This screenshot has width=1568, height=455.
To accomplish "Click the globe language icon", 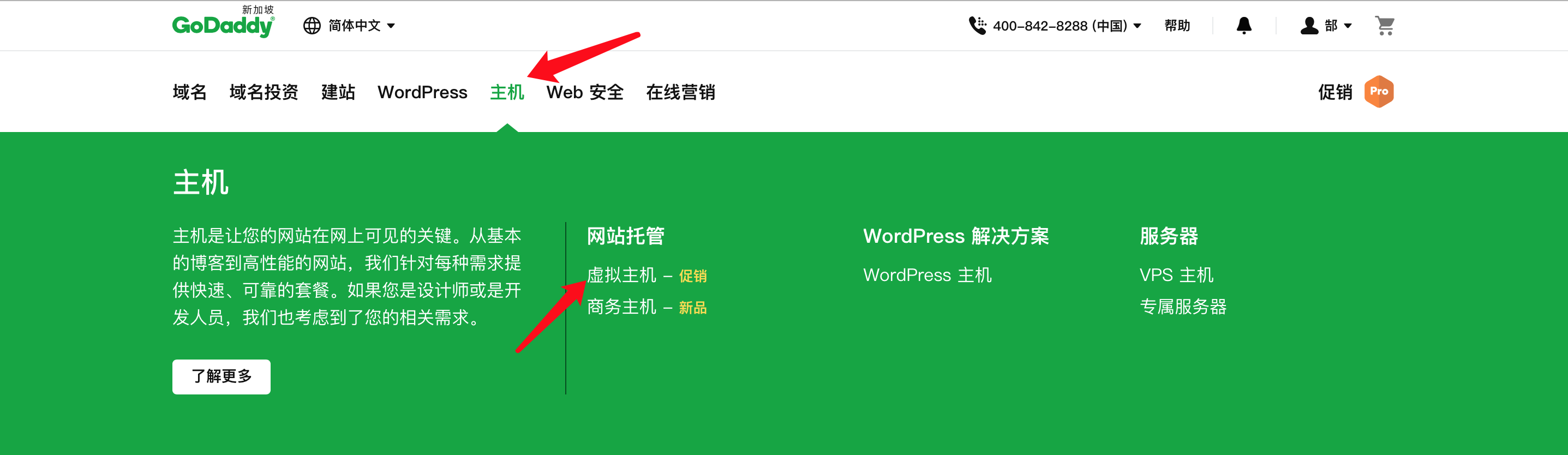I will point(312,26).
